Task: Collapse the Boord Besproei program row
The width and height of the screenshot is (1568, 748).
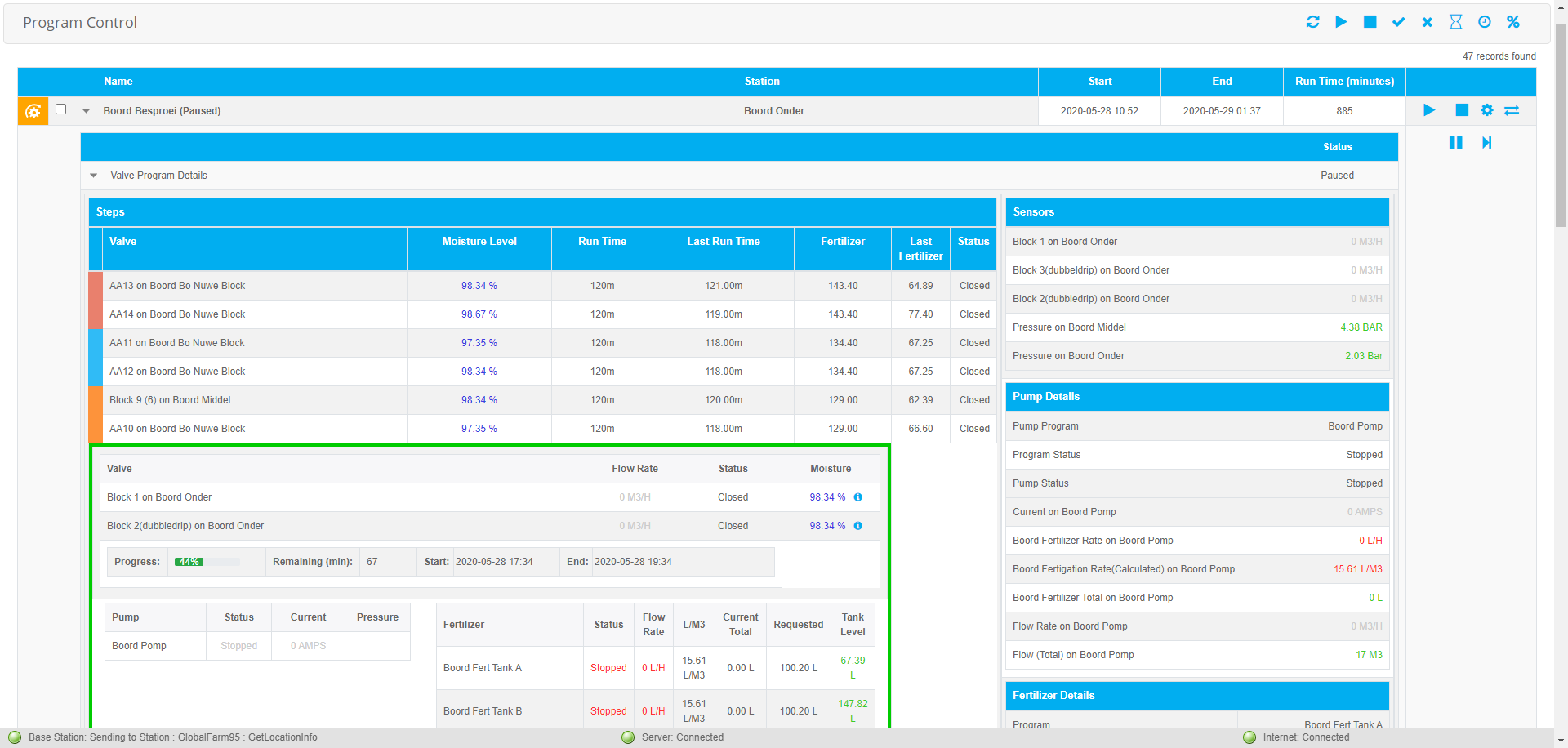Action: tap(86, 111)
